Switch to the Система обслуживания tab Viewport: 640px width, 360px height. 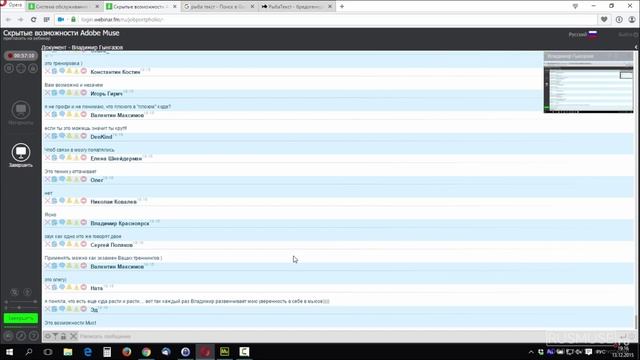point(64,7)
